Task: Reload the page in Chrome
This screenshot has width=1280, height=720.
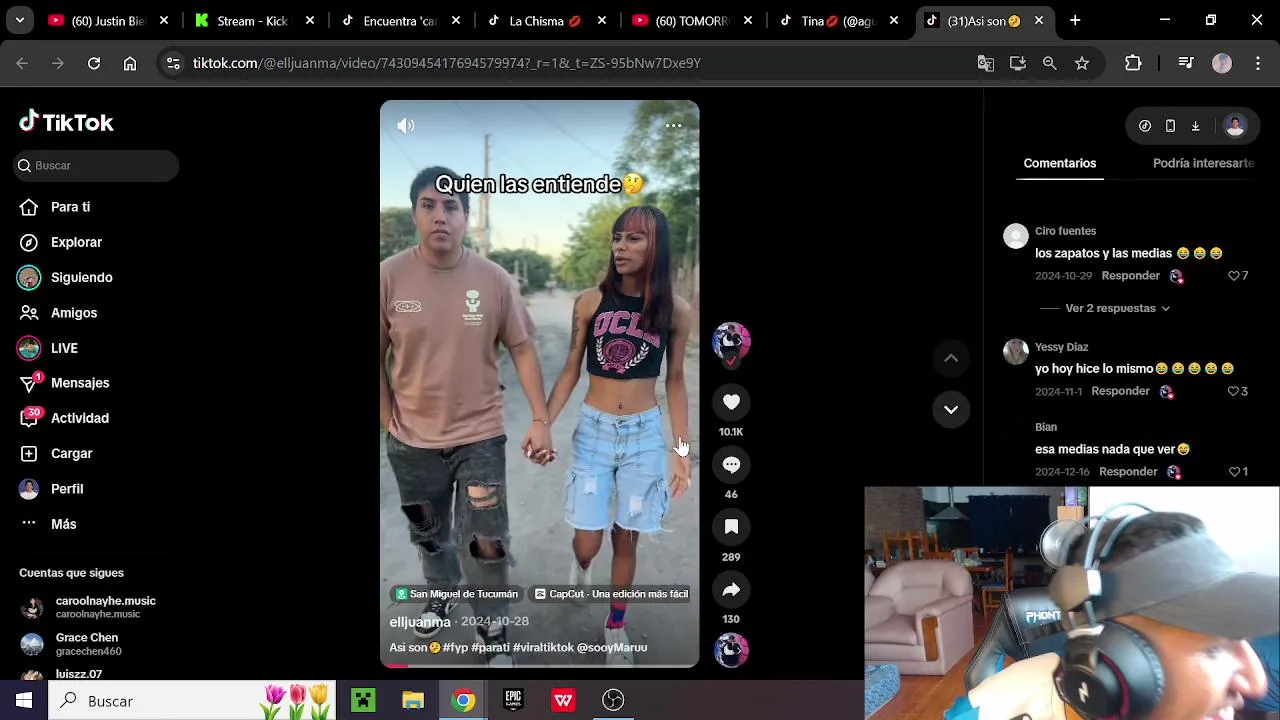Action: pos(94,63)
